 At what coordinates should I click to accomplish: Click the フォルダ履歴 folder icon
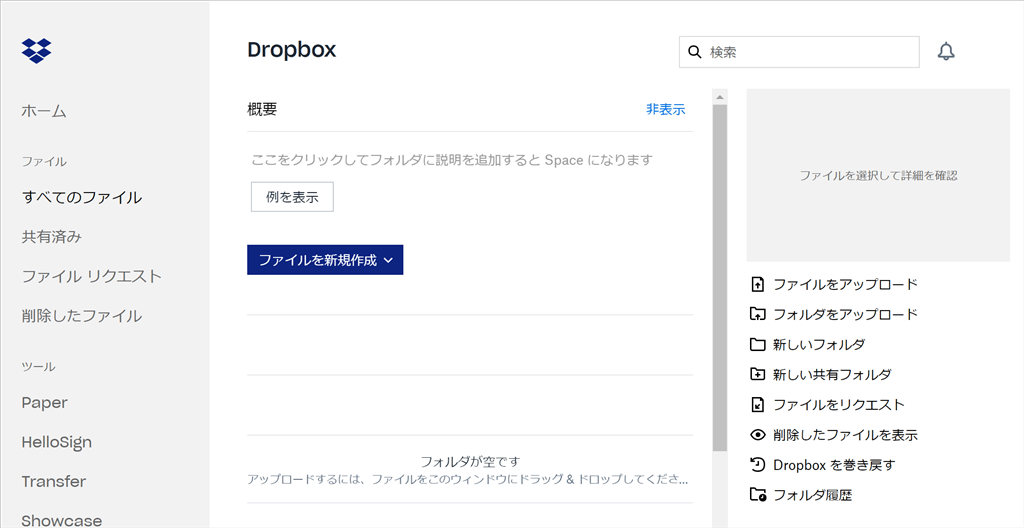pyautogui.click(x=757, y=495)
